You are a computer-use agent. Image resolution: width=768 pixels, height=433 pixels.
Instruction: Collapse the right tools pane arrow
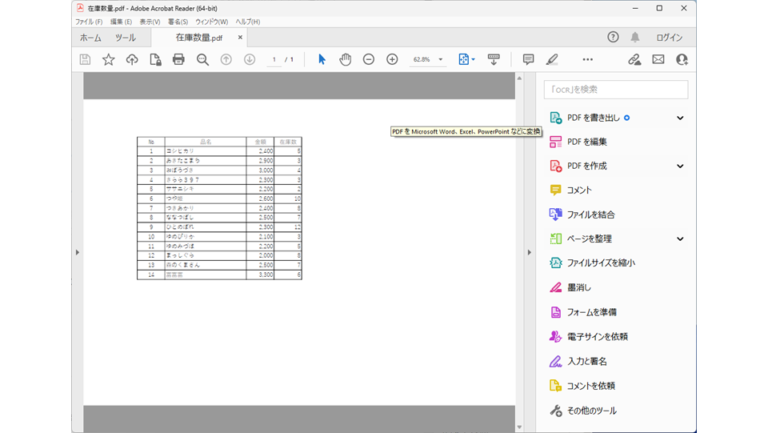pos(529,253)
